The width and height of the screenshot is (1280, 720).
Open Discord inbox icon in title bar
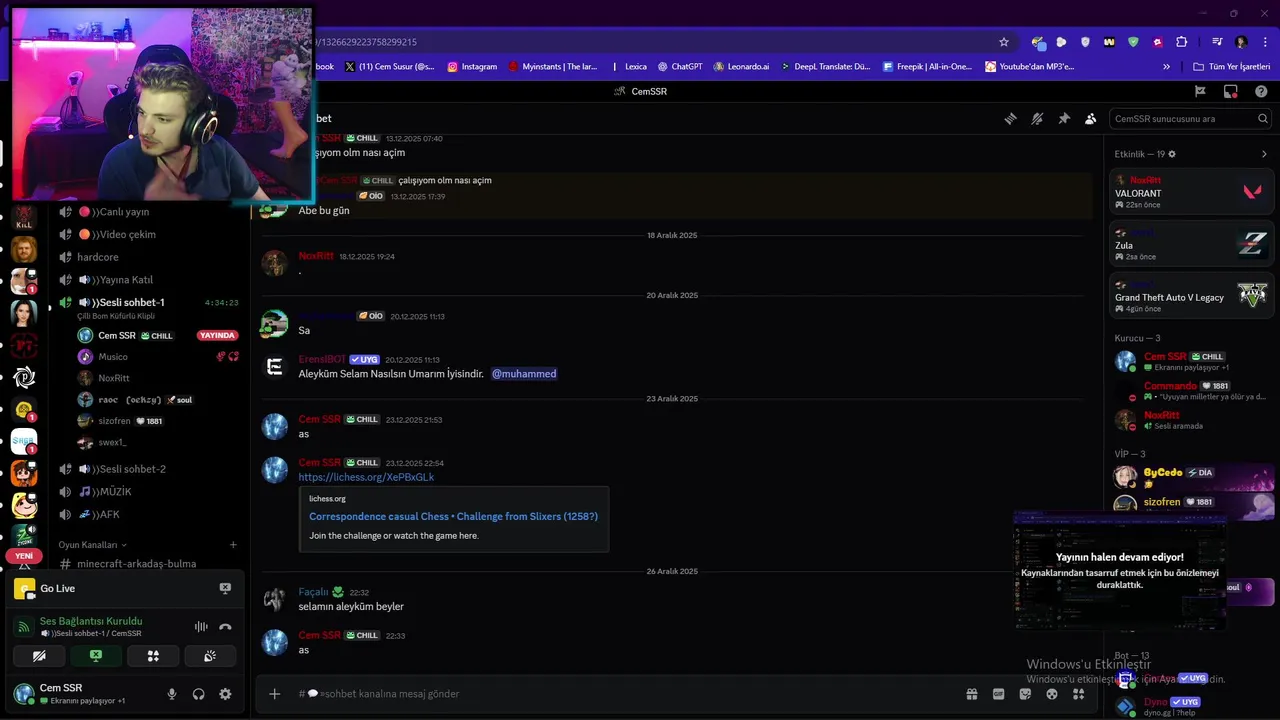click(1230, 91)
